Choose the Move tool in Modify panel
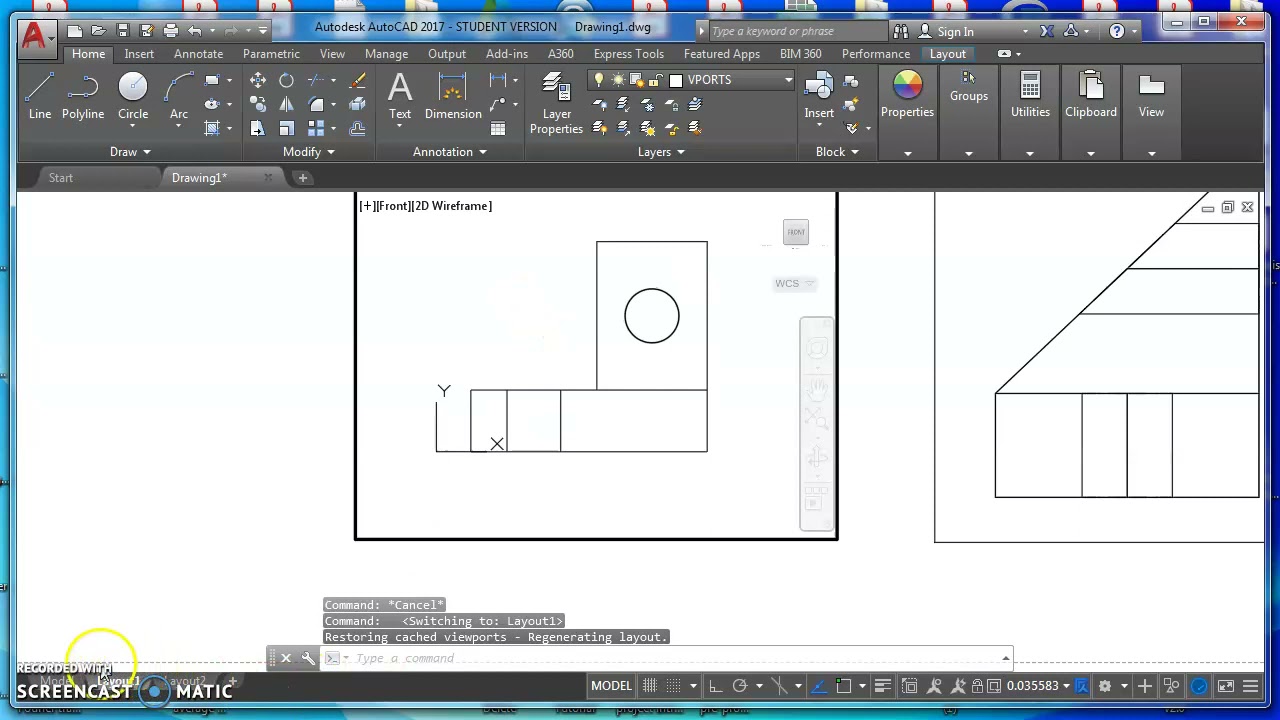 (258, 80)
